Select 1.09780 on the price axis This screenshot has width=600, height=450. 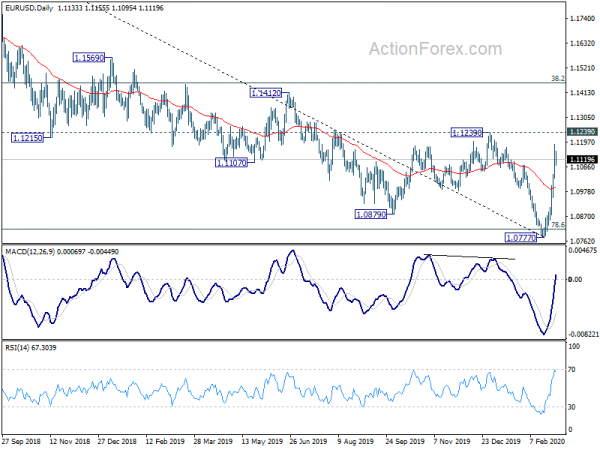582,192
